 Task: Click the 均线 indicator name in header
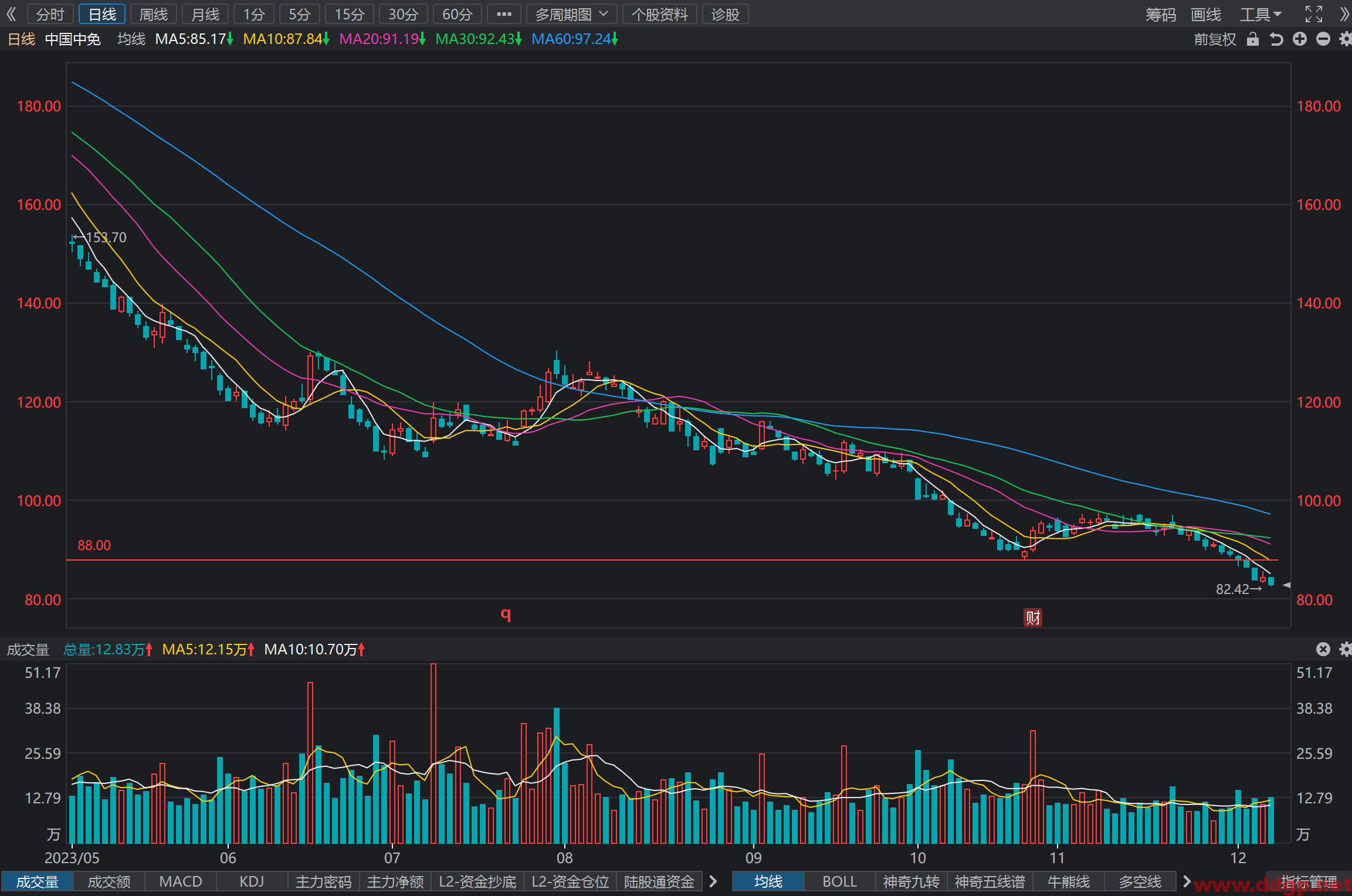click(x=131, y=39)
